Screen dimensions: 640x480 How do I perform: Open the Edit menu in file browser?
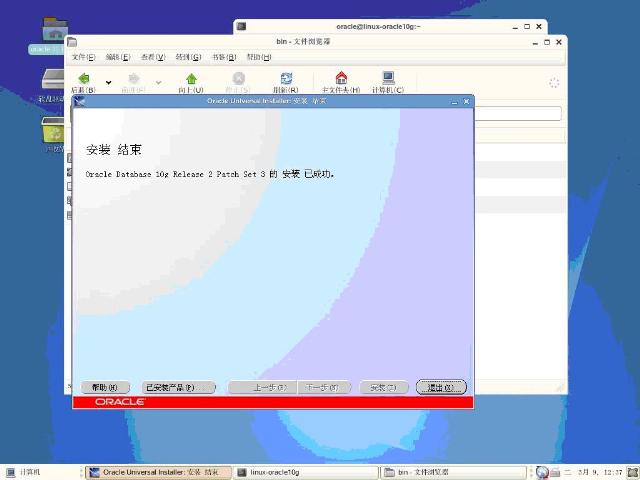click(118, 57)
